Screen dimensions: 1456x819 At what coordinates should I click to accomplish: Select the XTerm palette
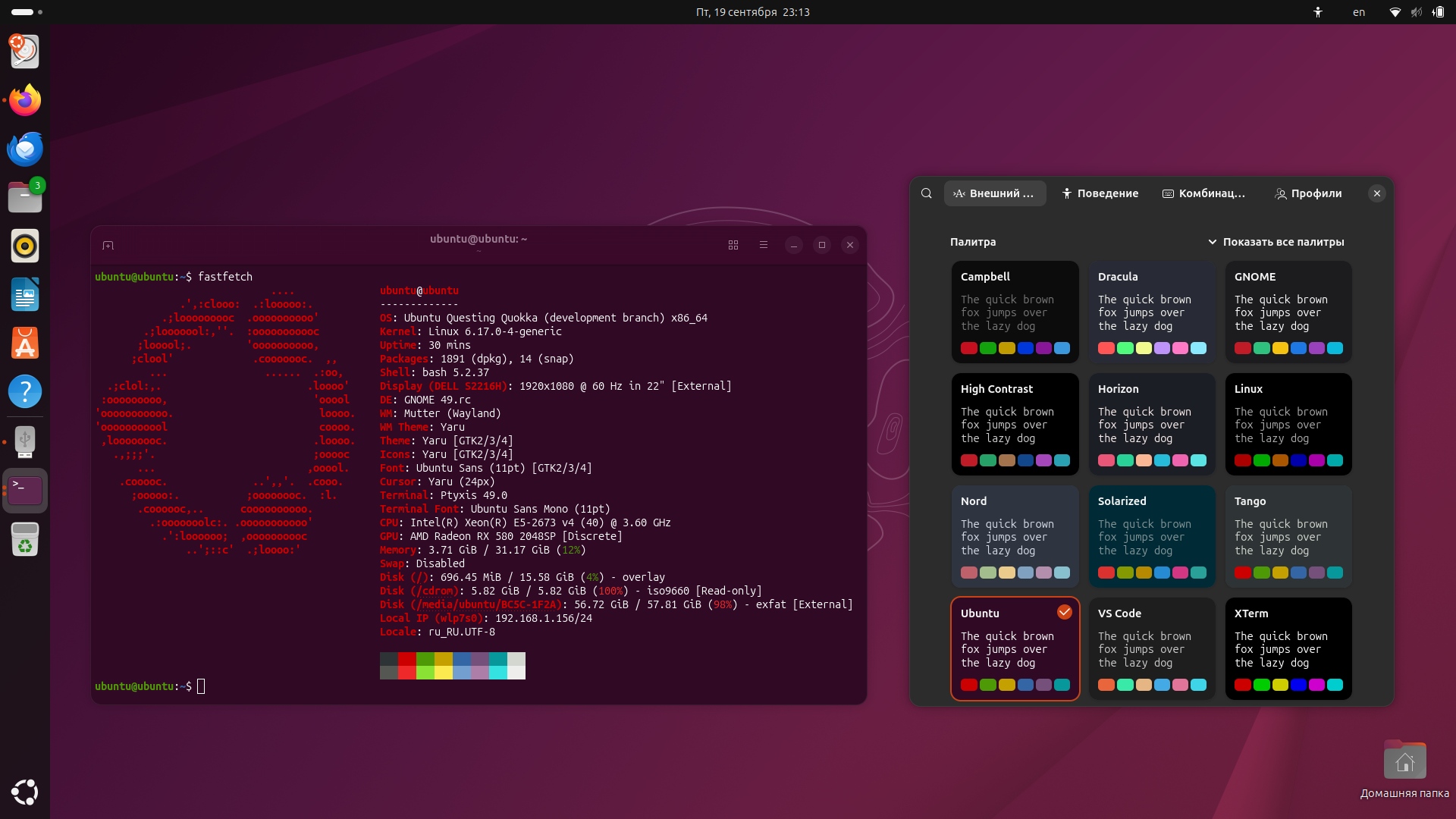tap(1288, 648)
